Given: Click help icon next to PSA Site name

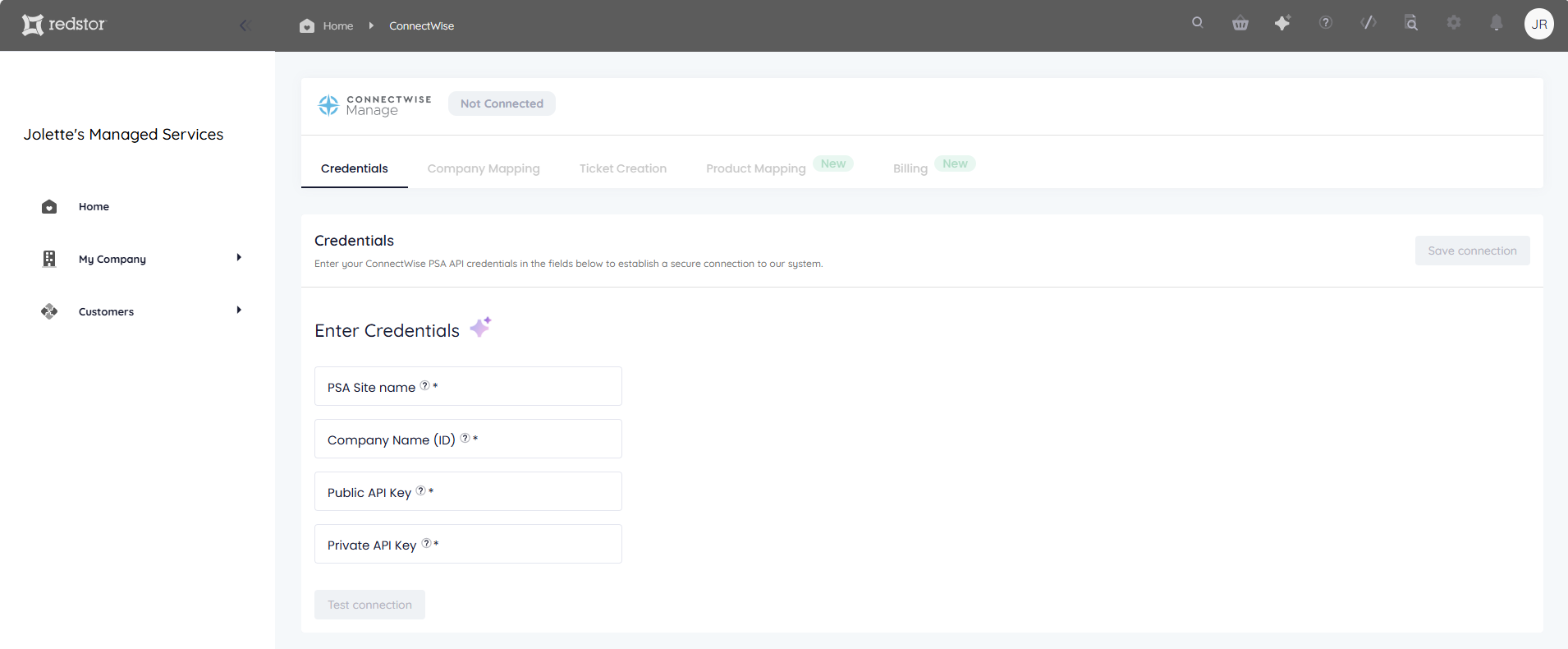Looking at the screenshot, I should pyautogui.click(x=424, y=385).
